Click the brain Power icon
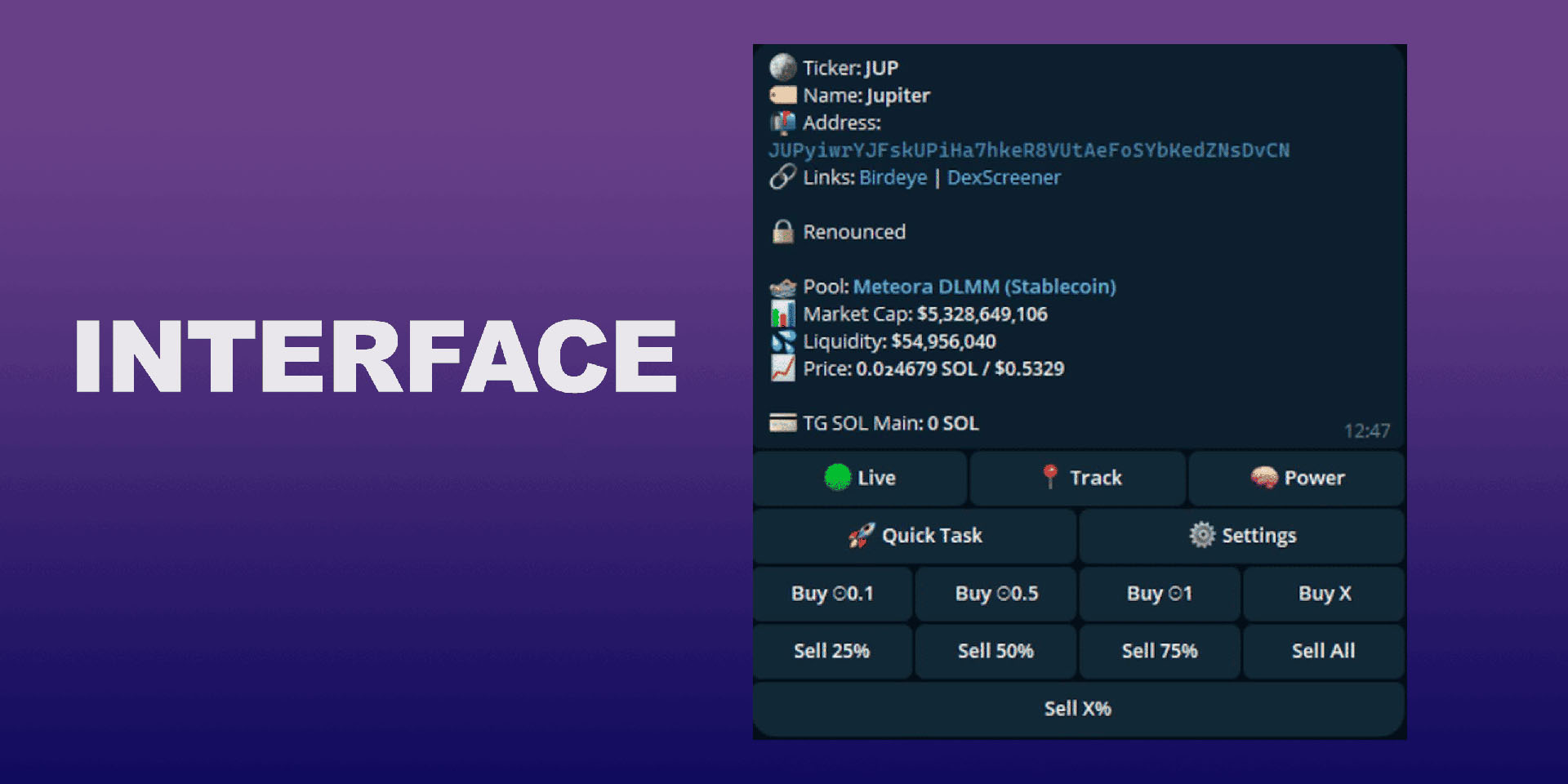 [1263, 478]
